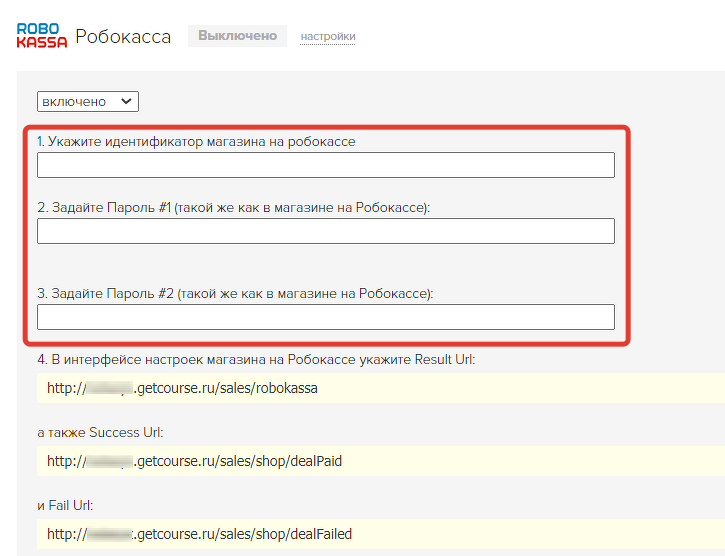Screen dimensions: 725x556
Task: Click text 'укажите Result Url'
Action: [417, 359]
